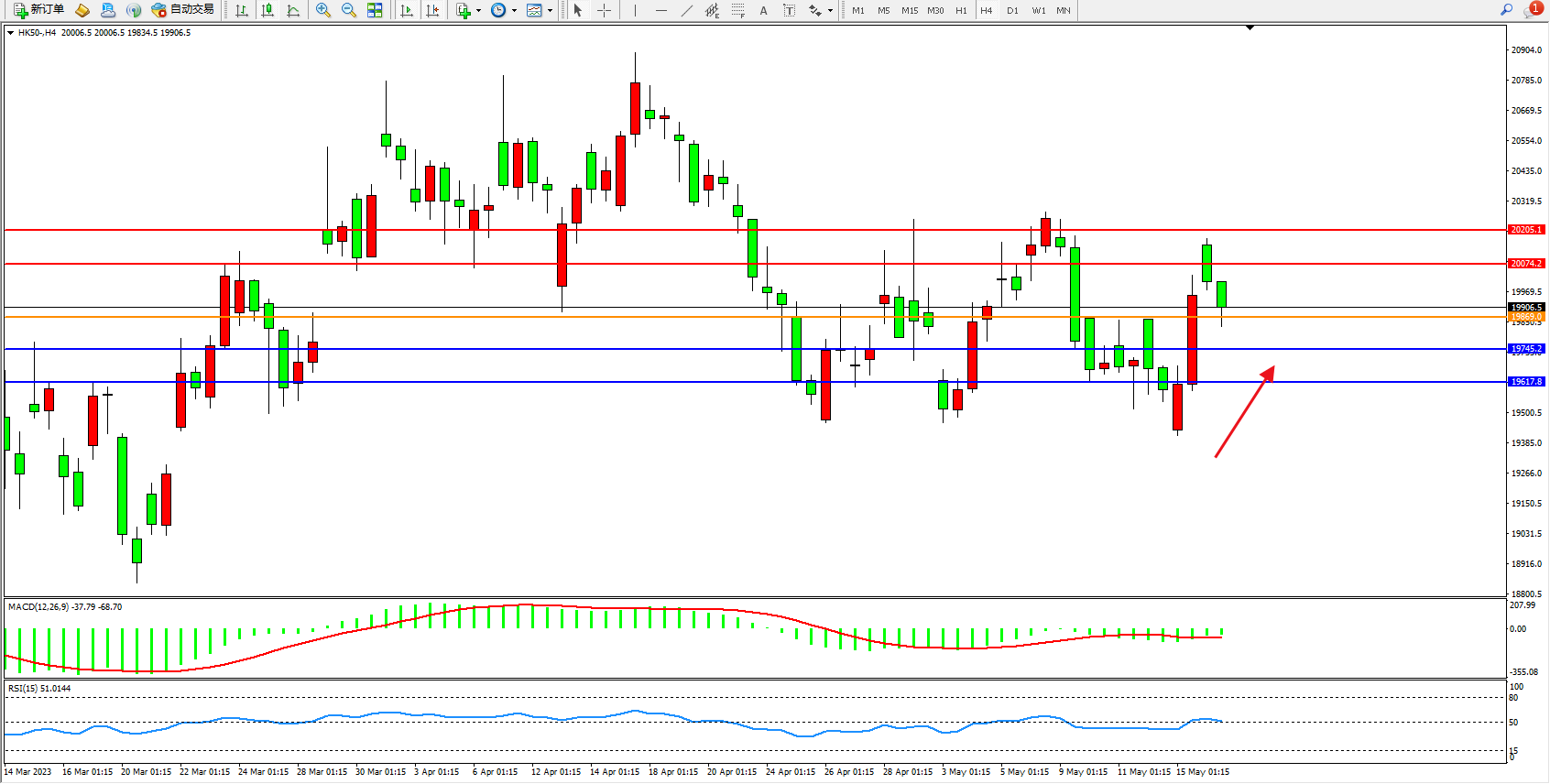Pick the Fibonacci retracement tool

click(737, 10)
